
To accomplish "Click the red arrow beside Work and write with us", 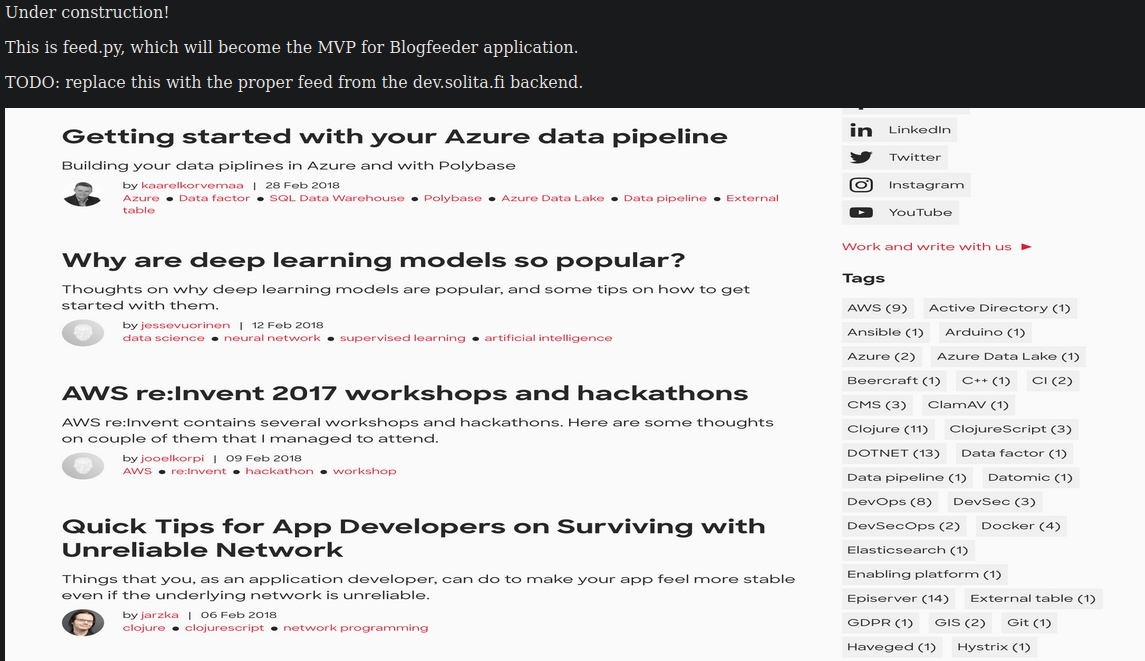I will [1026, 247].
